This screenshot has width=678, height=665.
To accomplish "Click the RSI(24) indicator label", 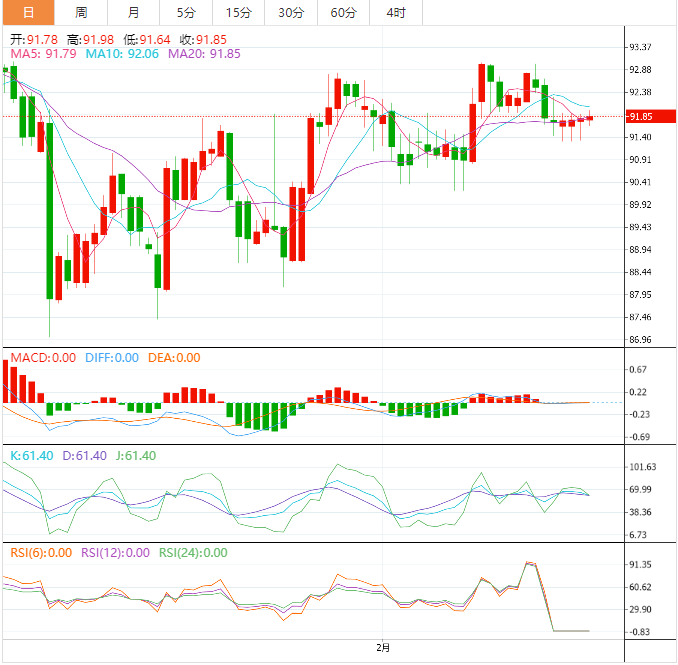I will [193, 553].
